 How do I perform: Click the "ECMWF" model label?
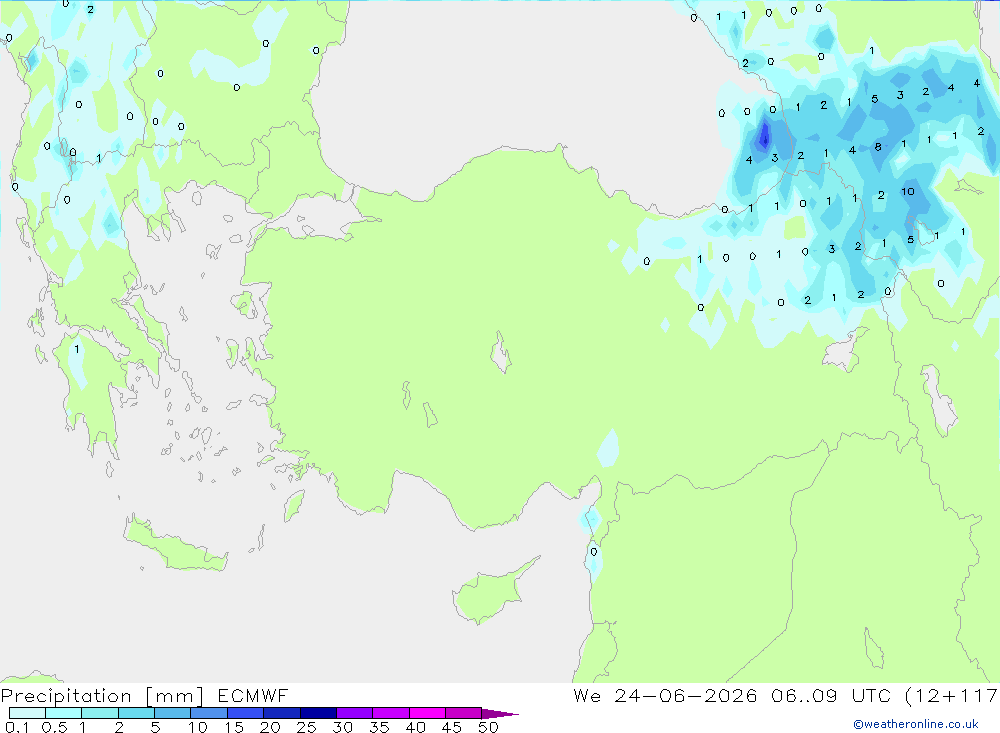pyautogui.click(x=253, y=695)
